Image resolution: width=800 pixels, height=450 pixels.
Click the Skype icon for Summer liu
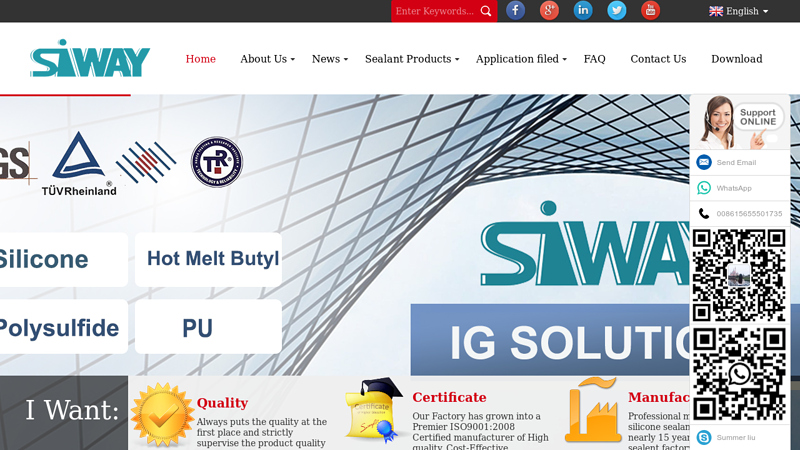(x=704, y=437)
